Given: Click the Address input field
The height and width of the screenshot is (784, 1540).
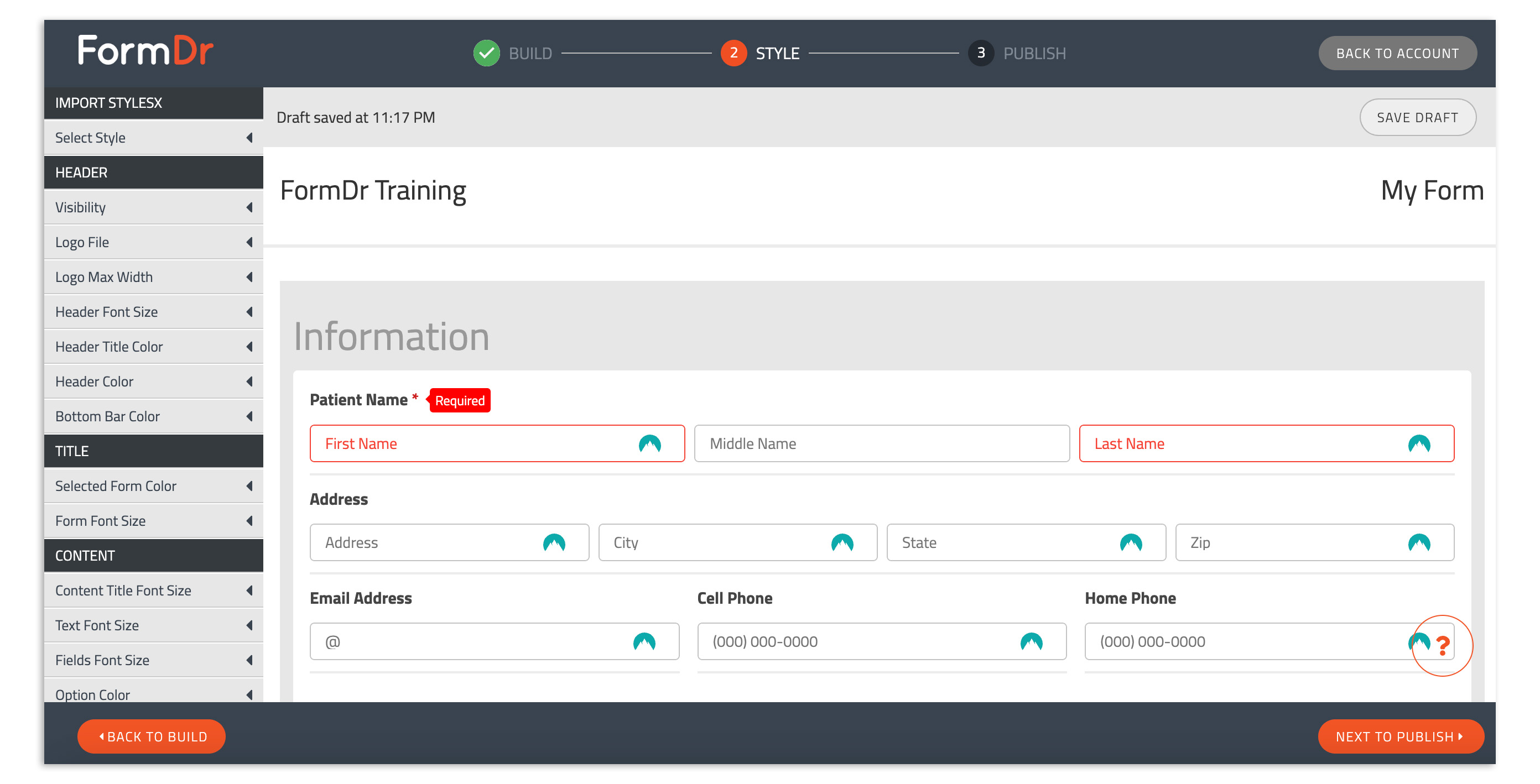Looking at the screenshot, I should click(449, 542).
